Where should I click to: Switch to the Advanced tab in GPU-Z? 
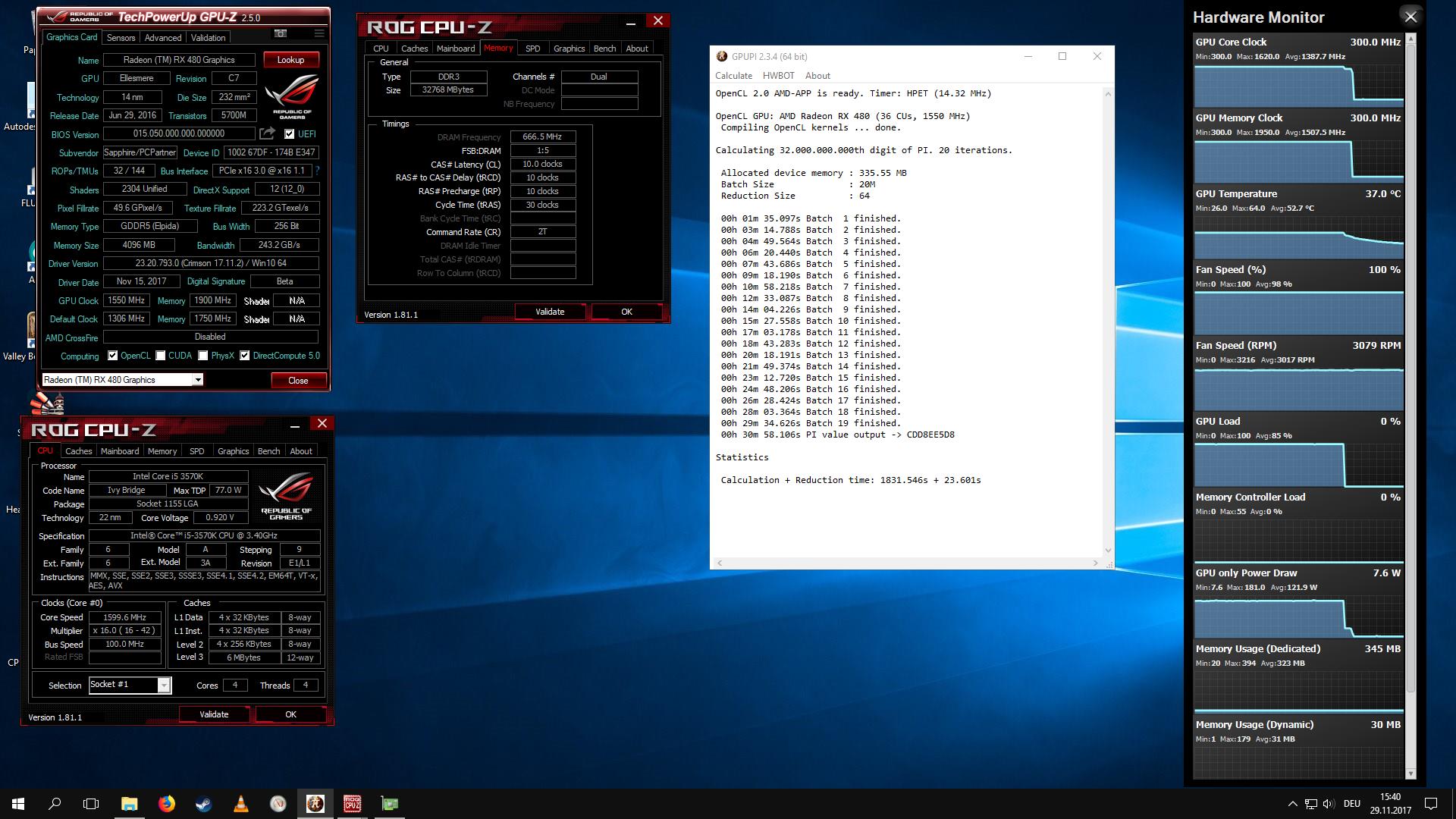(163, 38)
